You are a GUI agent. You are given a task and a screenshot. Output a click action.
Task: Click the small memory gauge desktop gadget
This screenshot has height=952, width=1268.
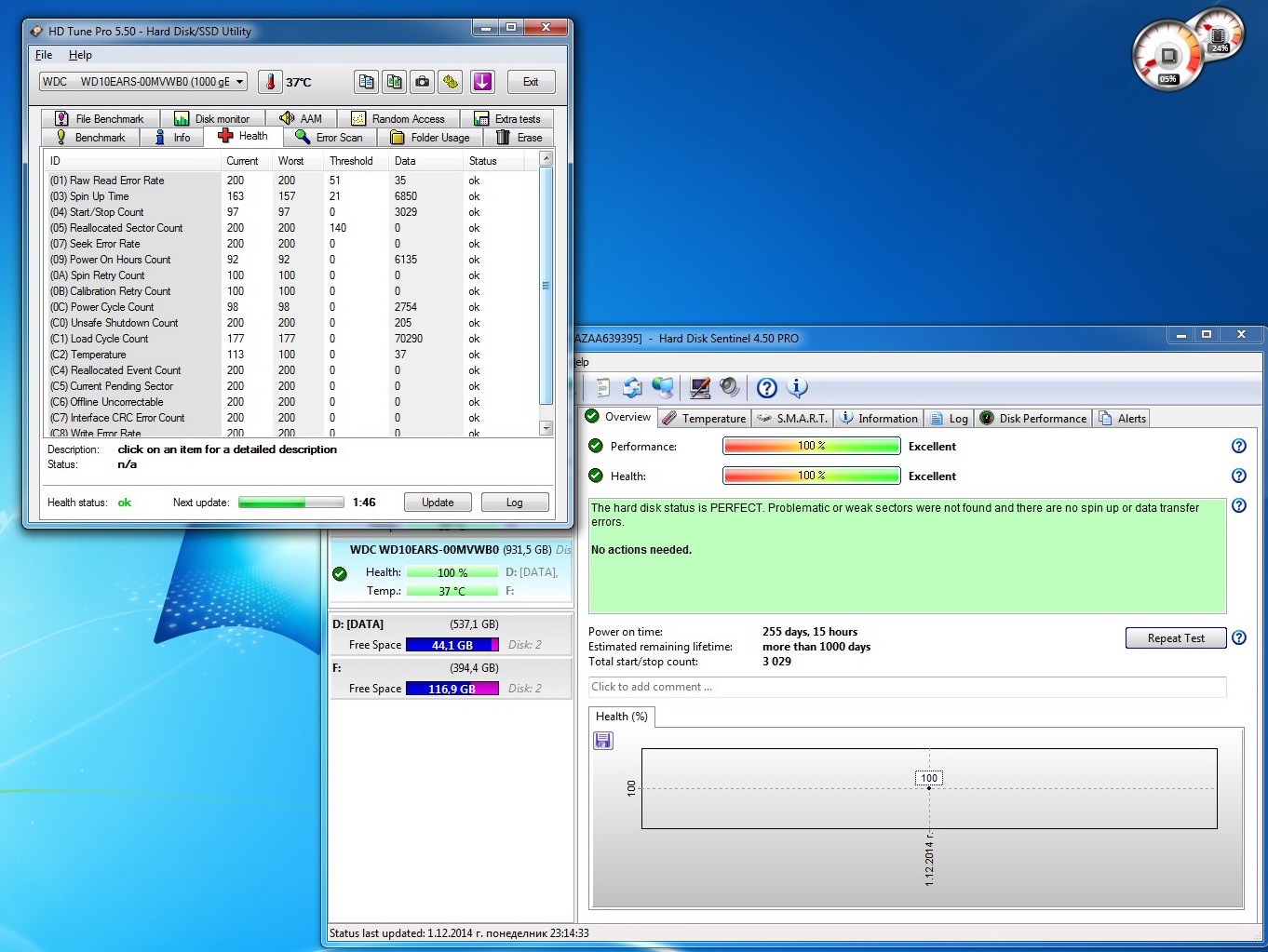1219,35
